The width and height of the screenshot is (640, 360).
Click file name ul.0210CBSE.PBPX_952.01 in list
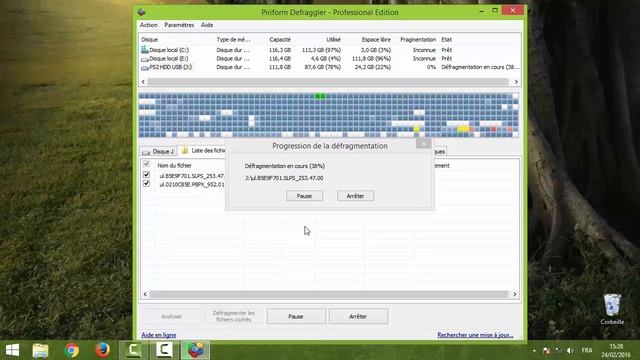pos(192,184)
